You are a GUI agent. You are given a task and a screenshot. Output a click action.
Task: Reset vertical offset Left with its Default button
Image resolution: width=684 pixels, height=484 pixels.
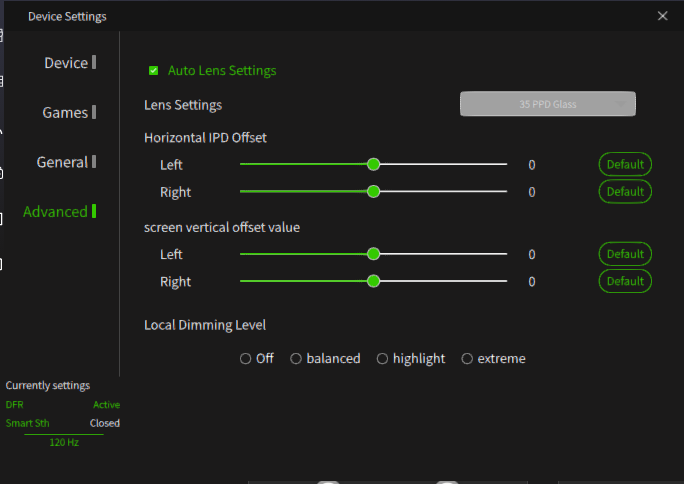(625, 254)
